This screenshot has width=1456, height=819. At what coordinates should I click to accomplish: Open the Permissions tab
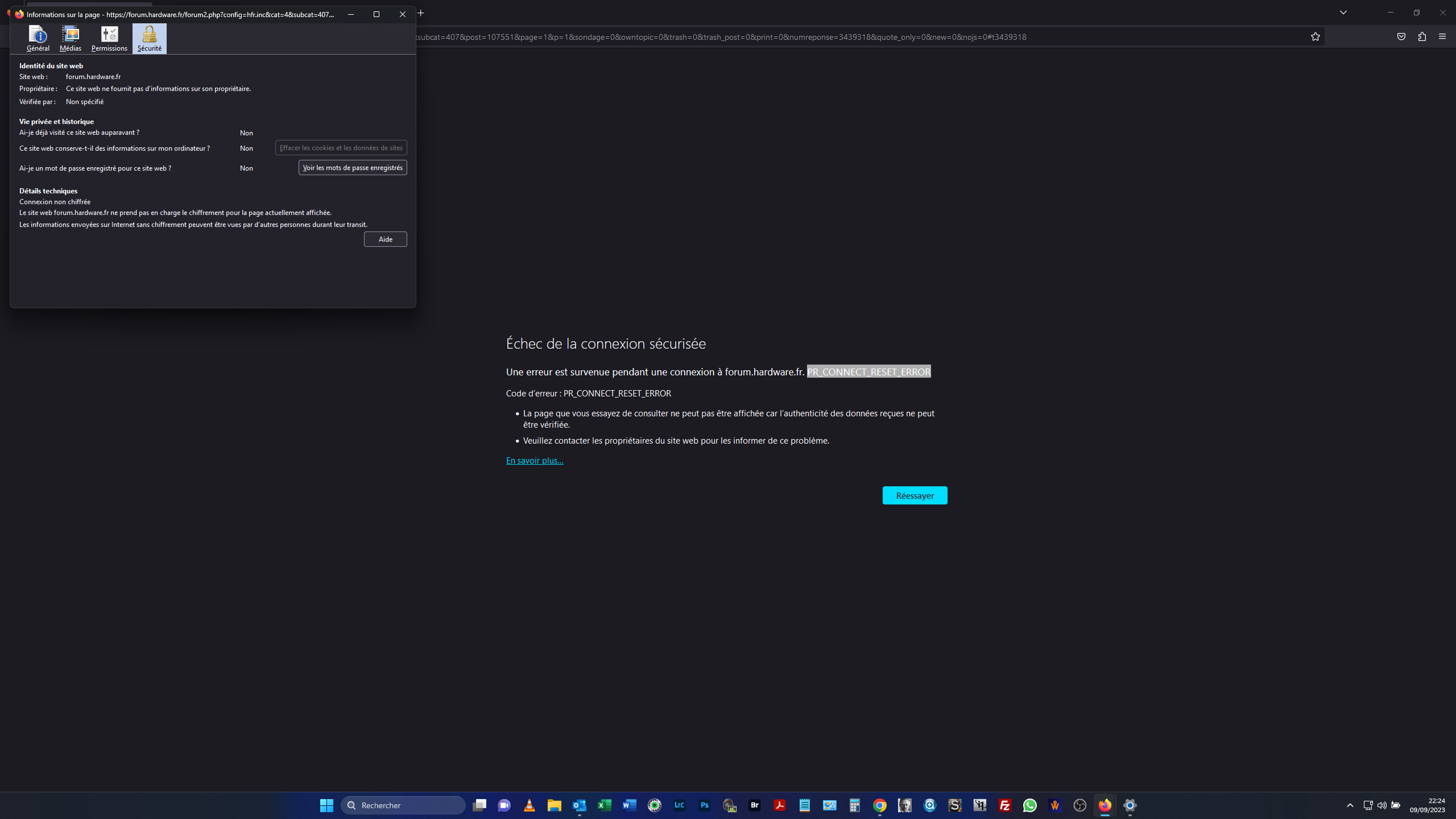coord(109,39)
